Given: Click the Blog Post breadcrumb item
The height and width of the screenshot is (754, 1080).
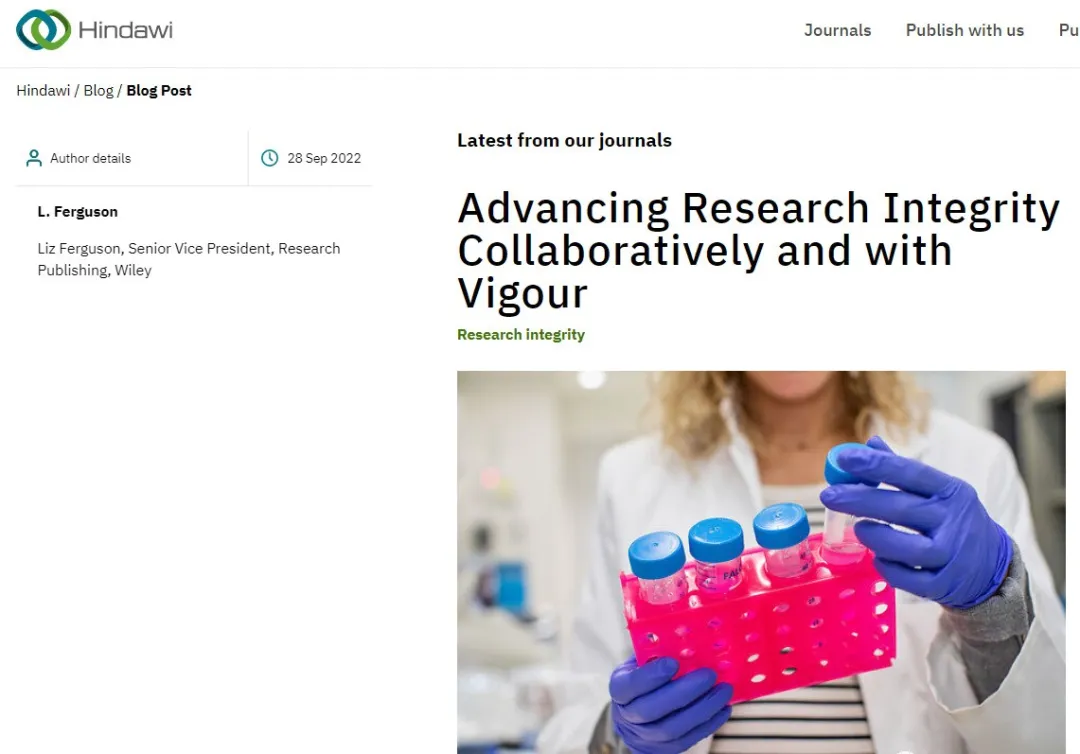Looking at the screenshot, I should click(159, 90).
